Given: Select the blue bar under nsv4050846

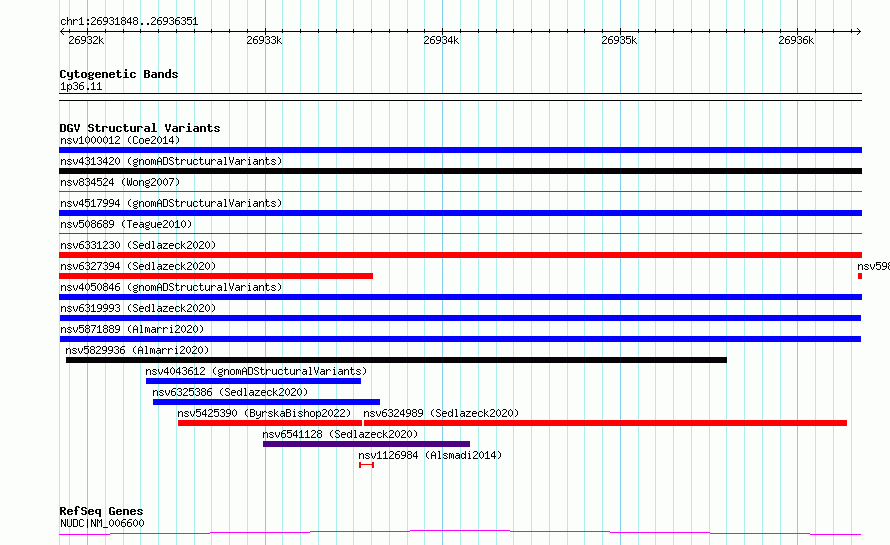Looking at the screenshot, I should click(x=460, y=297).
